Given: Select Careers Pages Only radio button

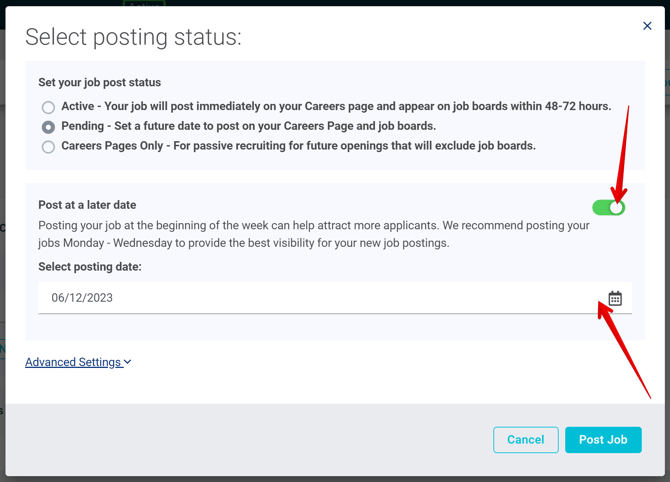Looking at the screenshot, I should [x=48, y=147].
